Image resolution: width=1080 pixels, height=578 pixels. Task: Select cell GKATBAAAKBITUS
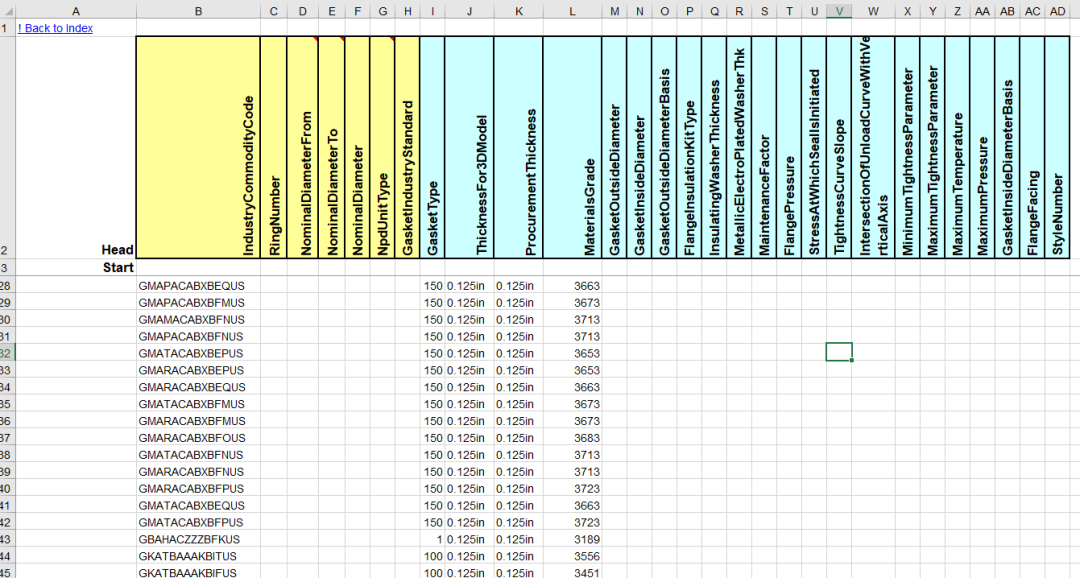coord(198,556)
